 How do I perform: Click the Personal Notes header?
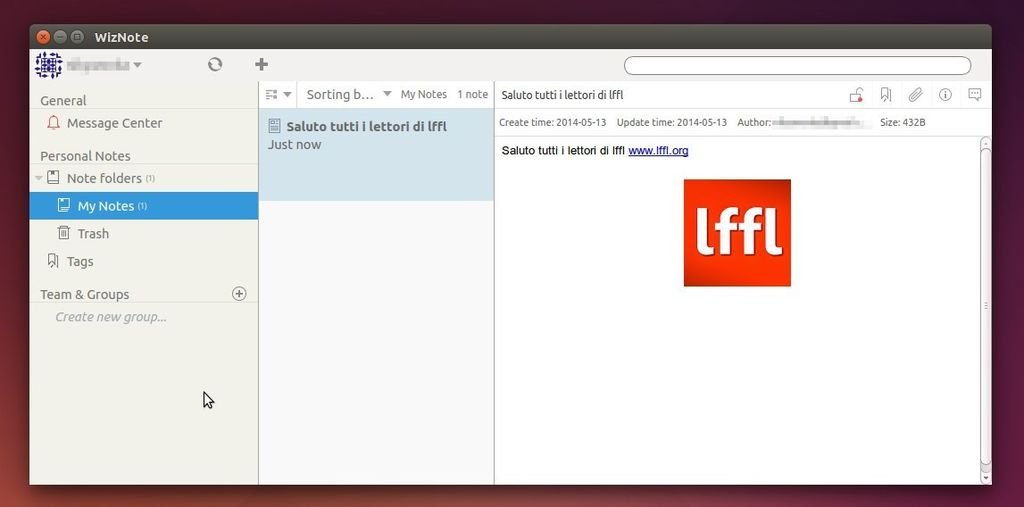tap(86, 156)
